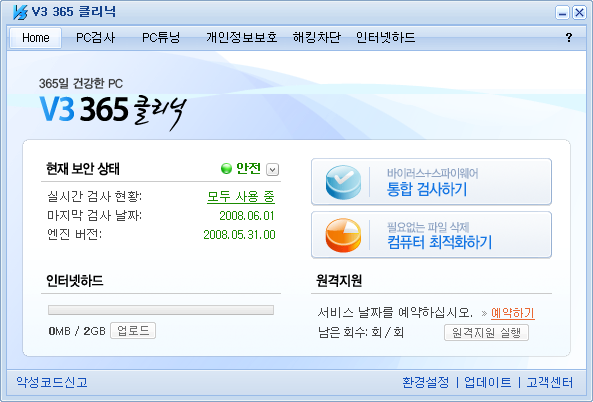
Task: Click last scan date 2008.06.01
Action: pos(247,216)
